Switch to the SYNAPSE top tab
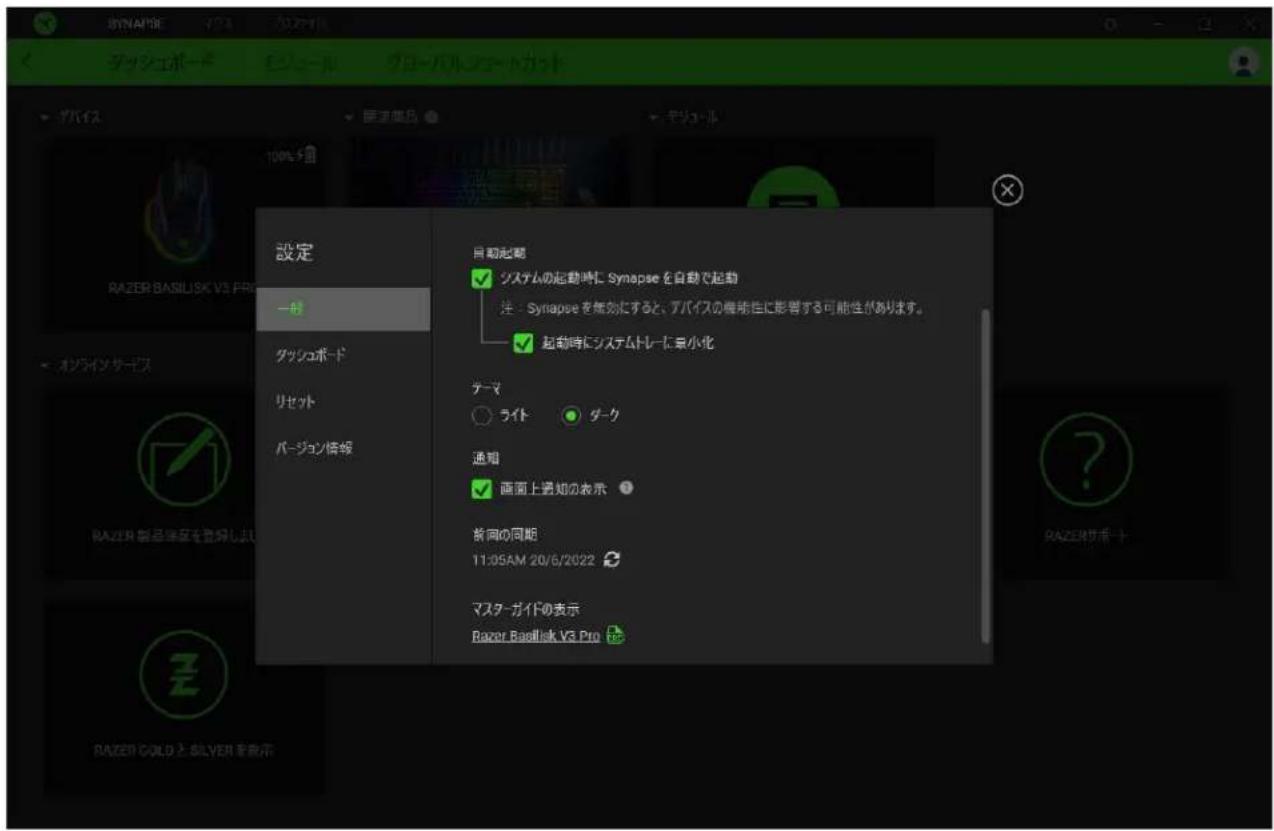Viewport: 1274px width, 831px height. pos(138,22)
